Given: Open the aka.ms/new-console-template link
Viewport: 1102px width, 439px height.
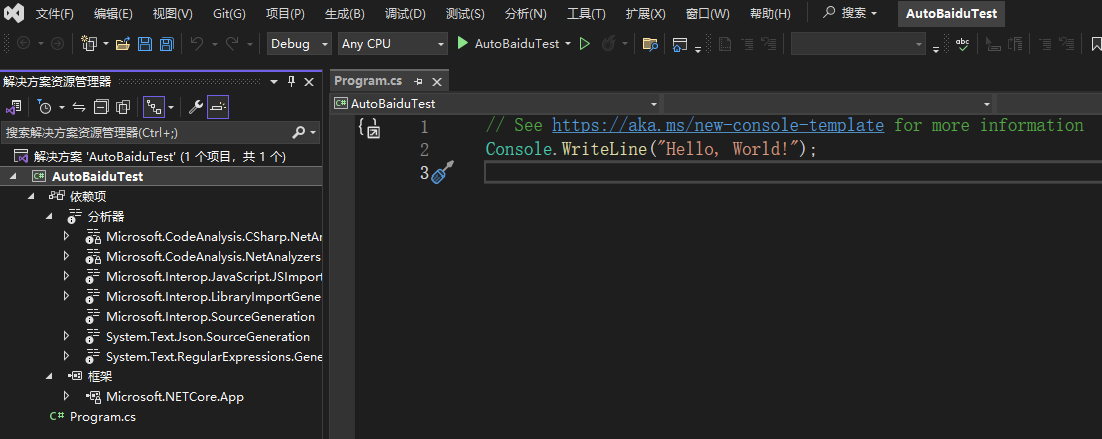Looking at the screenshot, I should tap(718, 126).
